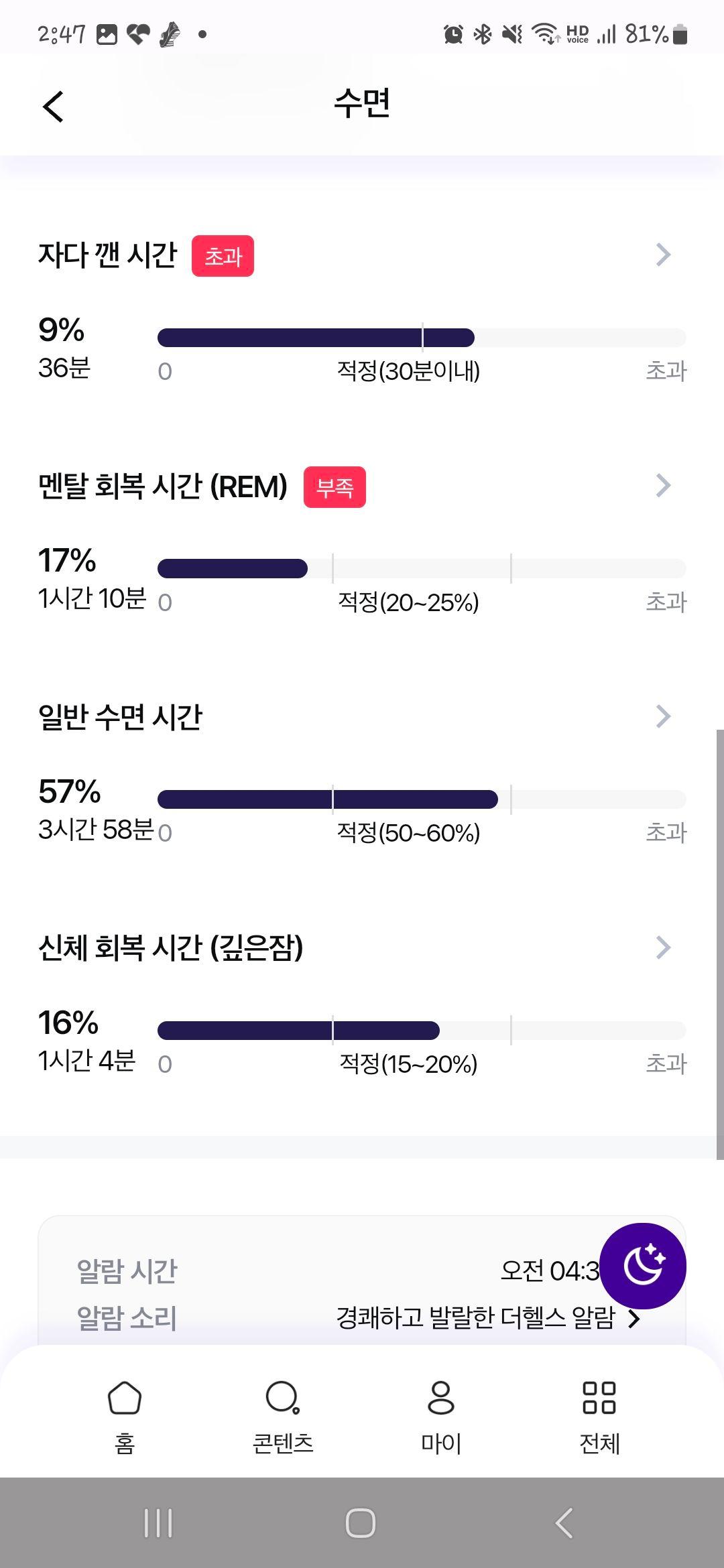Select the 경쾌하고 발랄한 더헬스 알람 sound
The image size is (724, 1568).
475,1318
